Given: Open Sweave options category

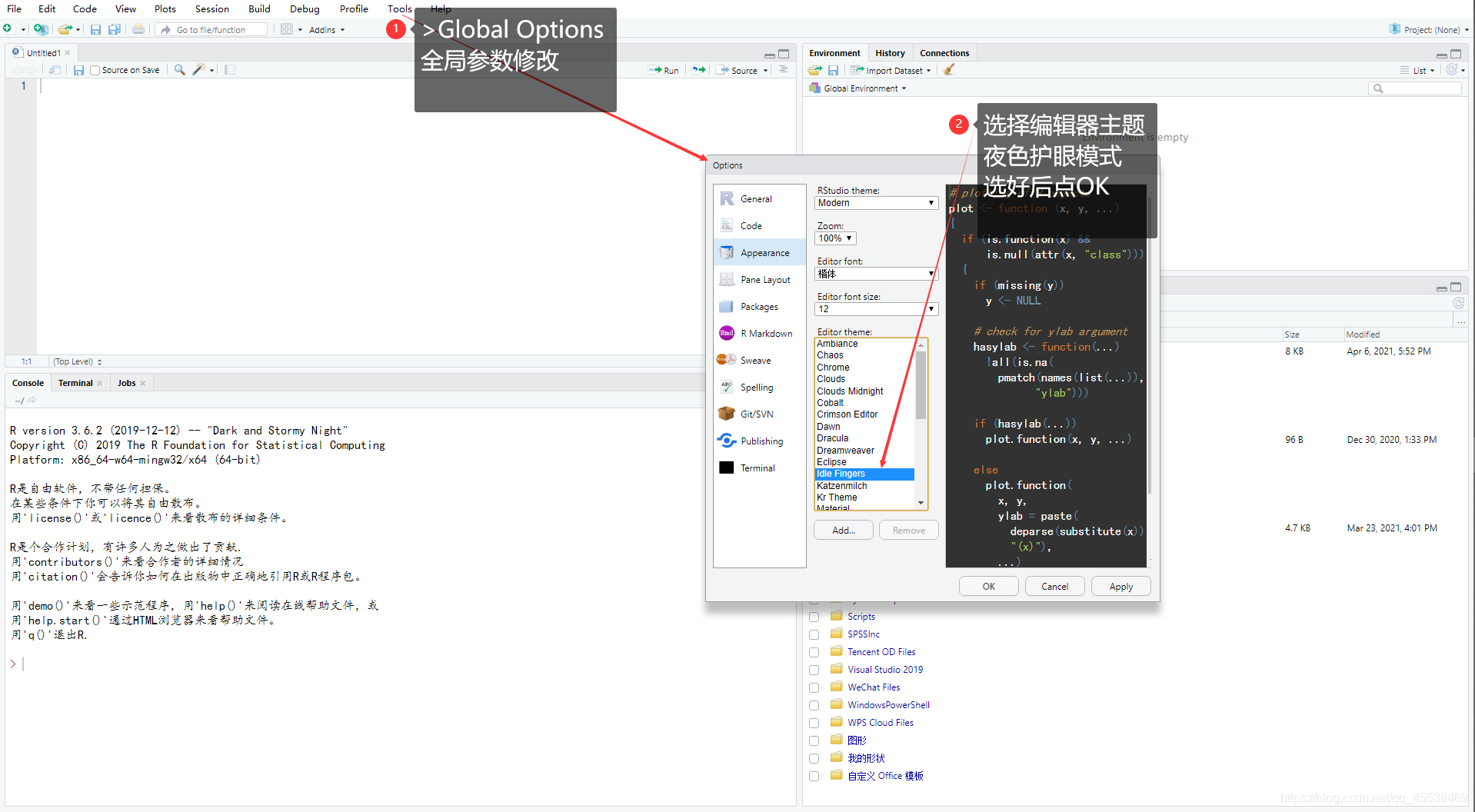Looking at the screenshot, I should tap(759, 360).
